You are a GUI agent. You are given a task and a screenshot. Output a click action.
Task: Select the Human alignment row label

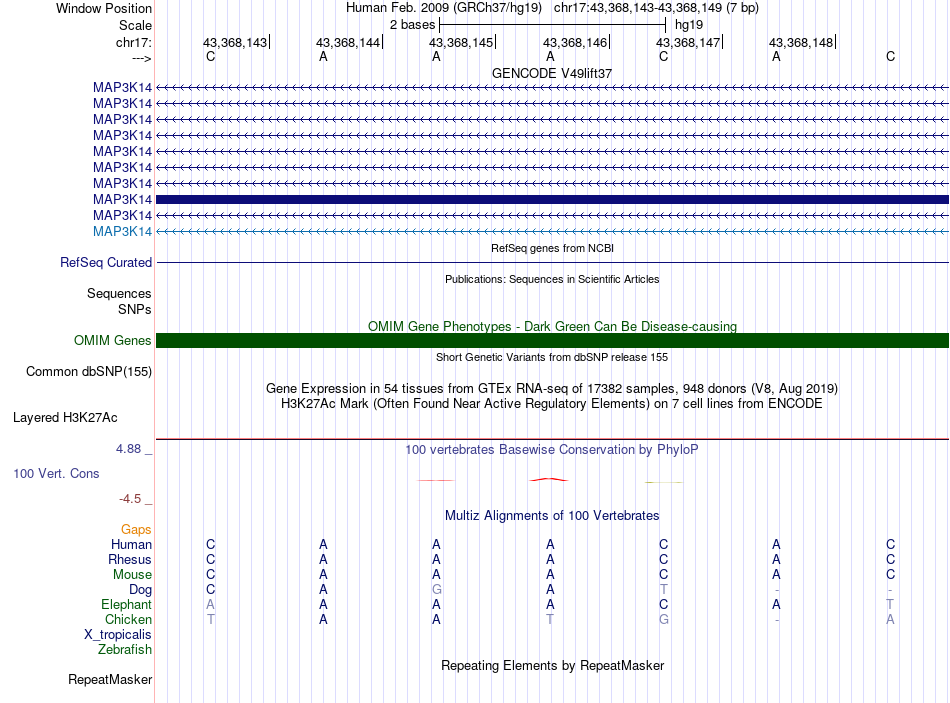click(131, 544)
